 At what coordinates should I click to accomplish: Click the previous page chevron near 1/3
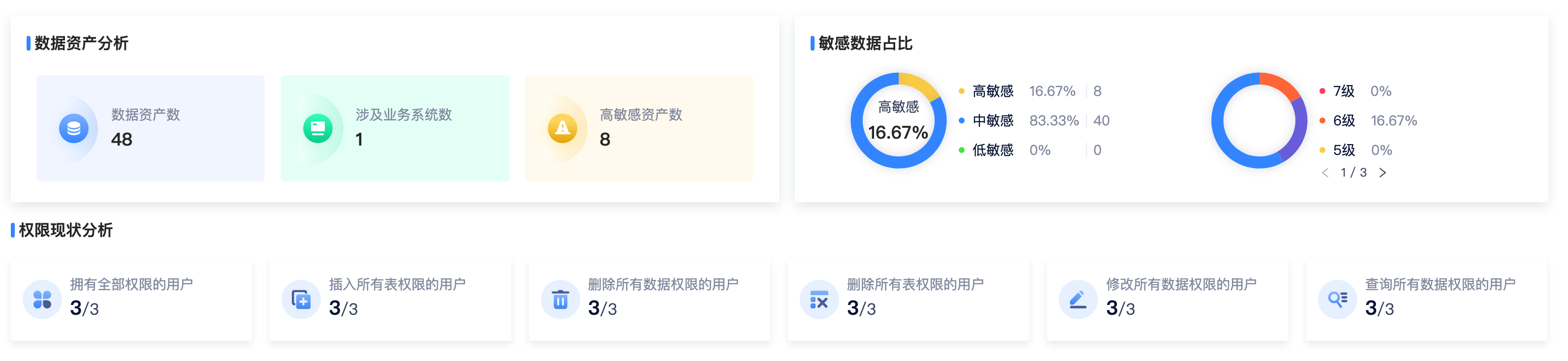(1326, 173)
